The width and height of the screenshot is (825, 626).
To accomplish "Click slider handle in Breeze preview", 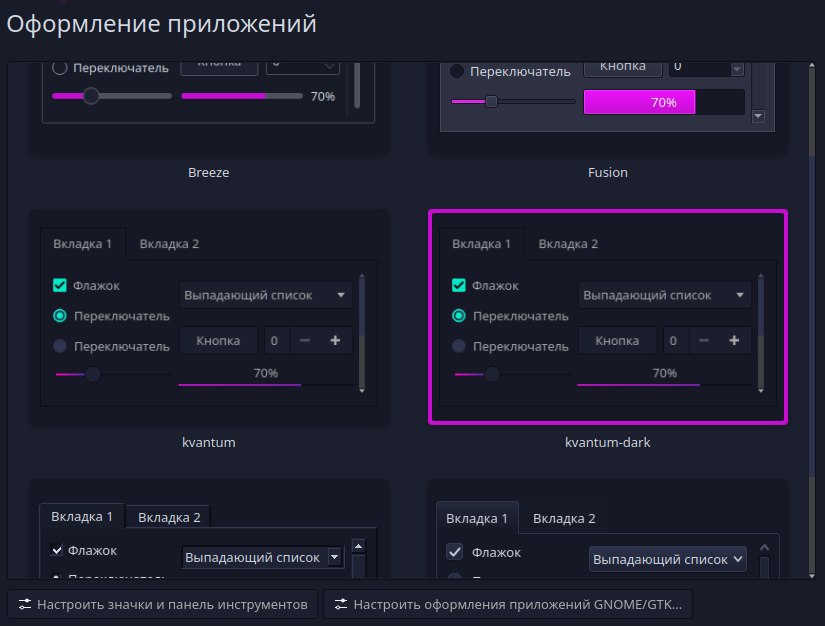I will pyautogui.click(x=91, y=96).
